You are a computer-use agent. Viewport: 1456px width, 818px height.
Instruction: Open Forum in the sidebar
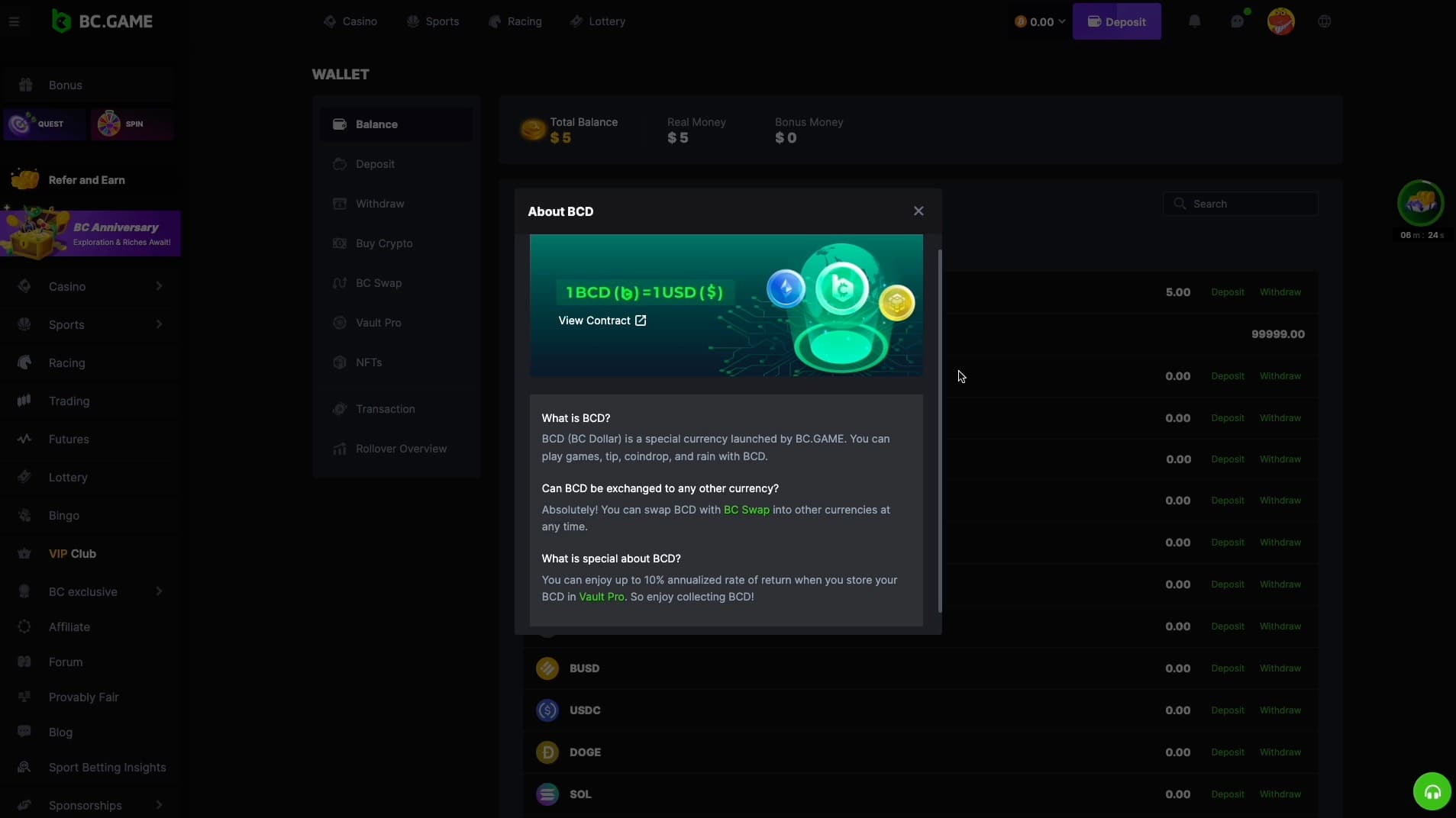(x=89, y=662)
